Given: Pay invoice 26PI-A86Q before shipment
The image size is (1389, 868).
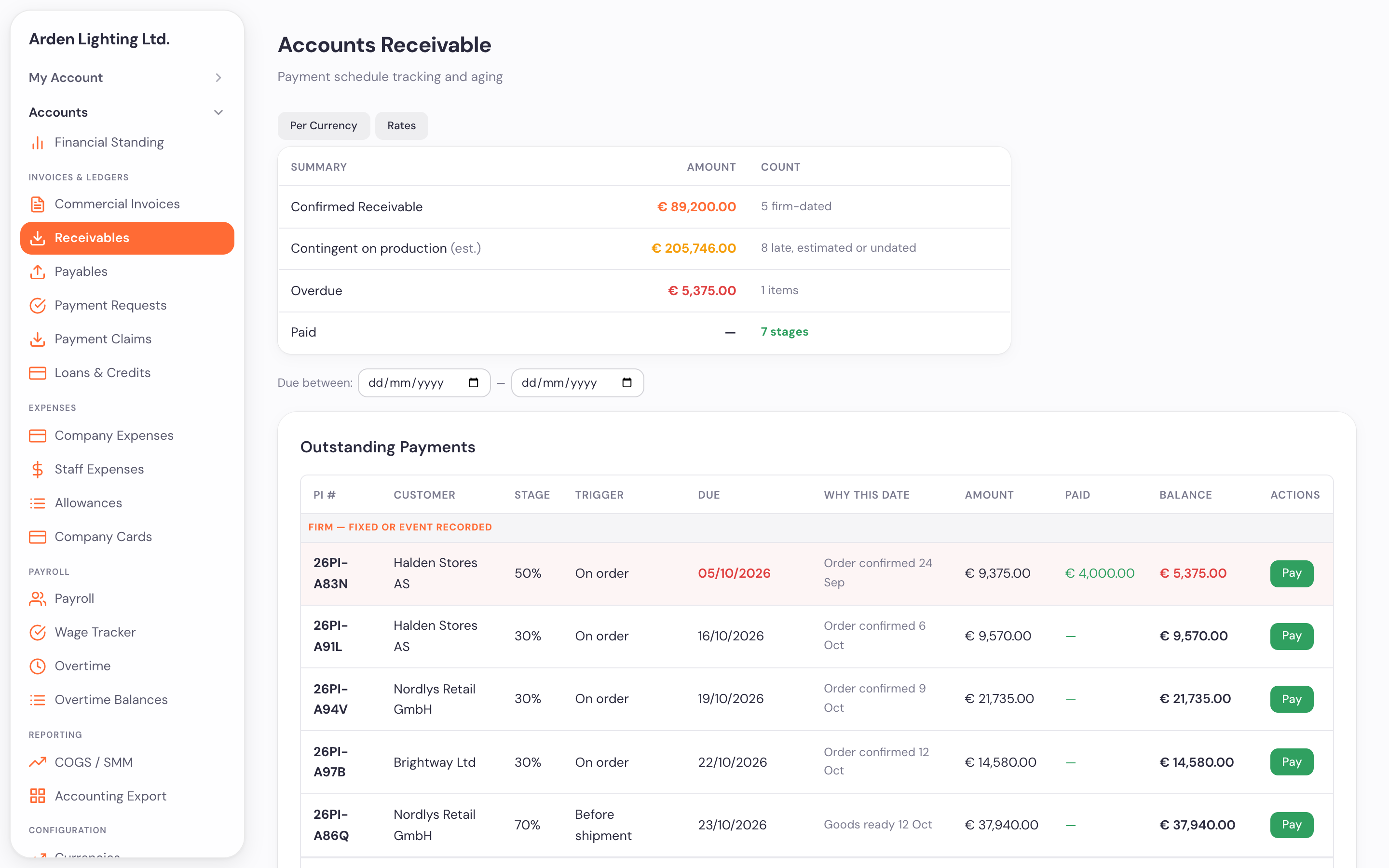Looking at the screenshot, I should (1292, 825).
